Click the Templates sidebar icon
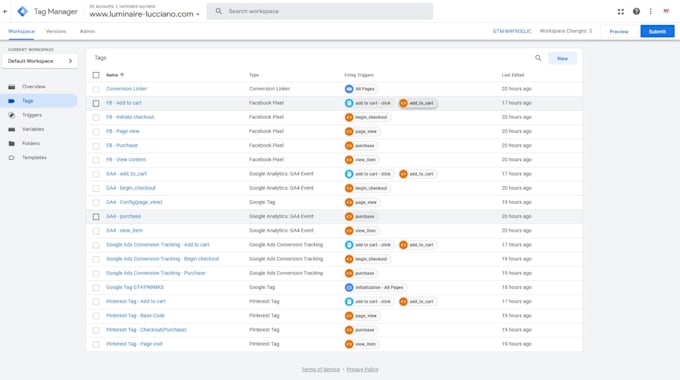This screenshot has height=380, width=680. [x=12, y=157]
